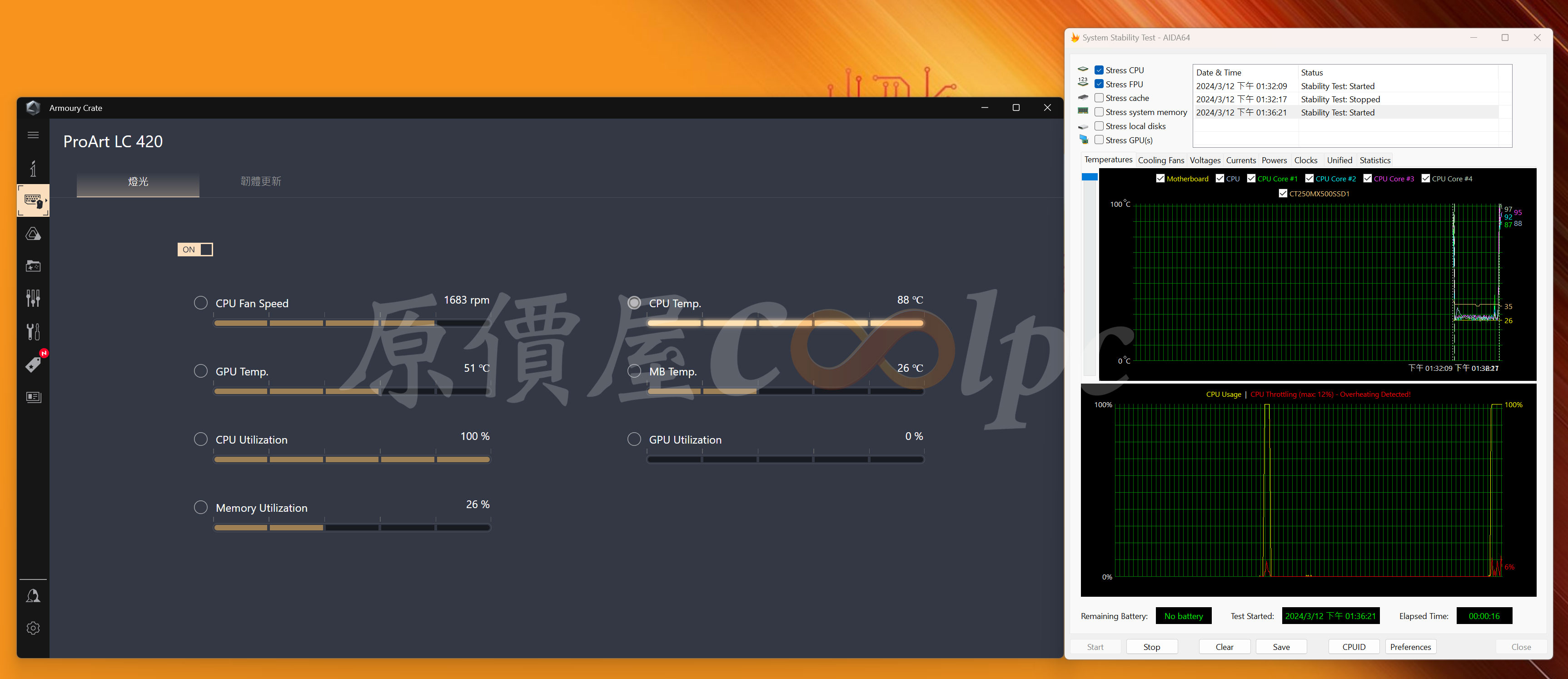Open the Cooling Fans tab in AIDA64
This screenshot has height=679, width=1568.
click(1161, 160)
